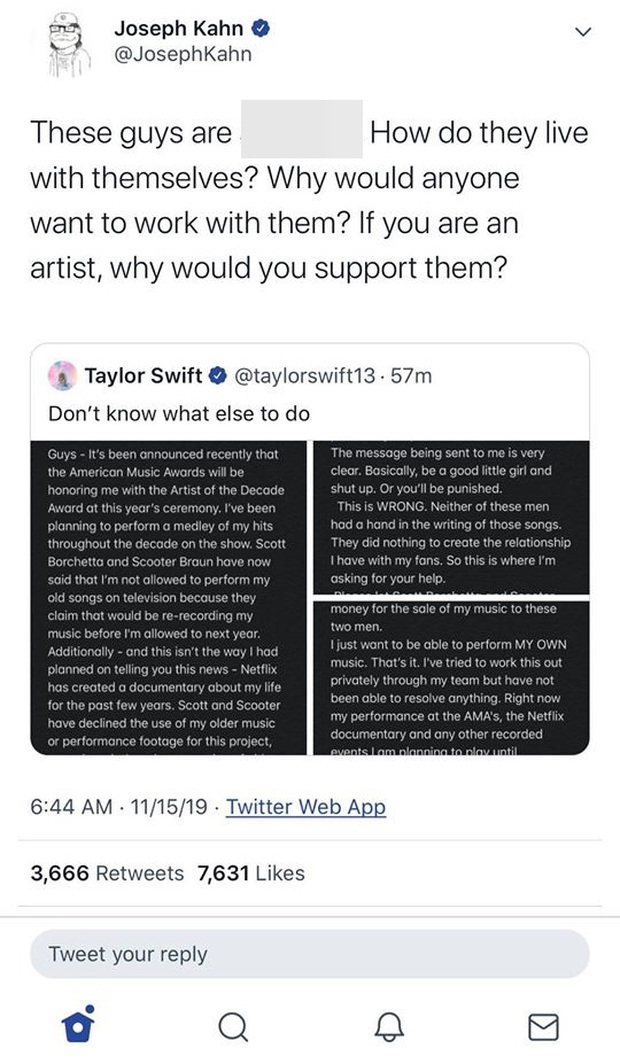The width and height of the screenshot is (620, 1064).
Task: Tap Taylor Swift's small profile avatar
Action: [x=62, y=375]
